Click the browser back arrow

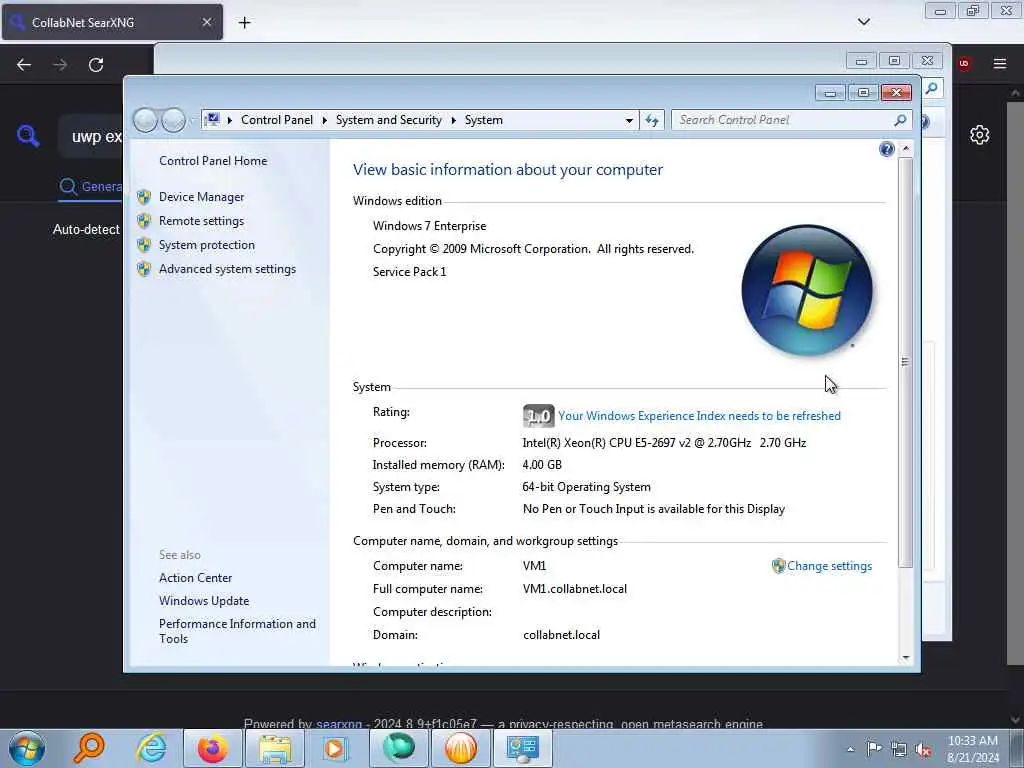click(24, 65)
